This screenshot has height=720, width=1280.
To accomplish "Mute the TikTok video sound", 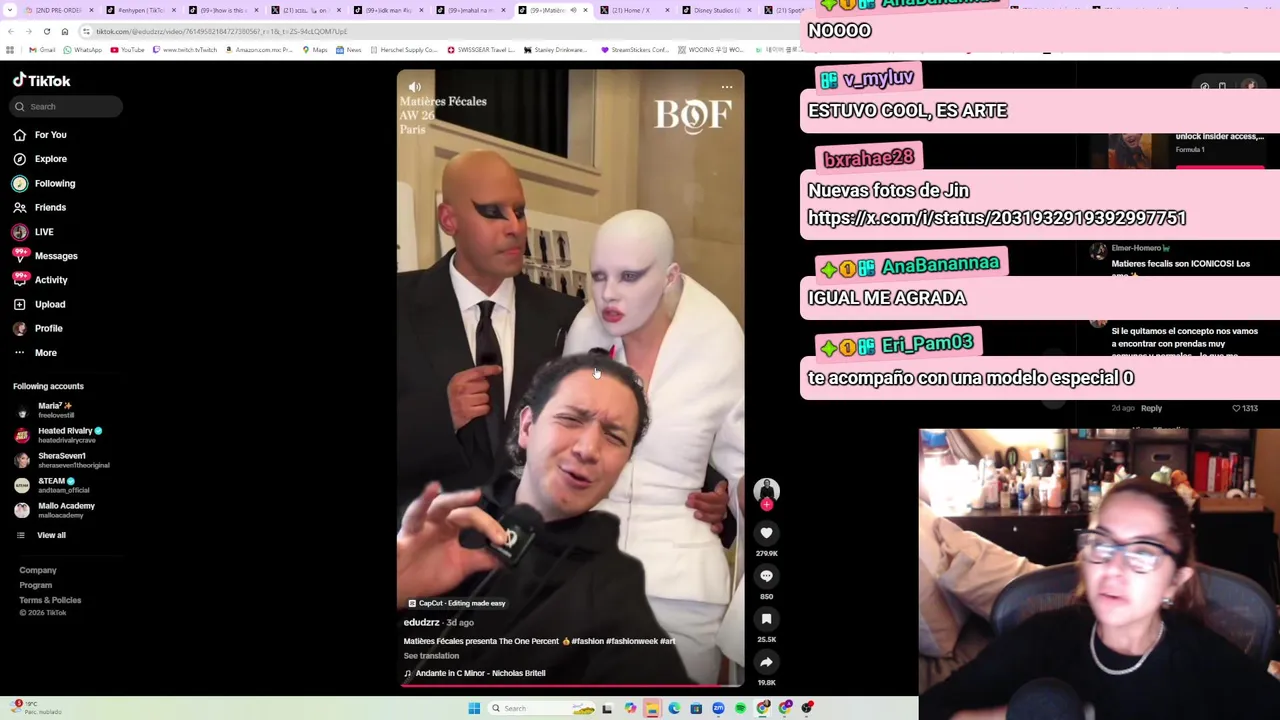I will pyautogui.click(x=415, y=87).
